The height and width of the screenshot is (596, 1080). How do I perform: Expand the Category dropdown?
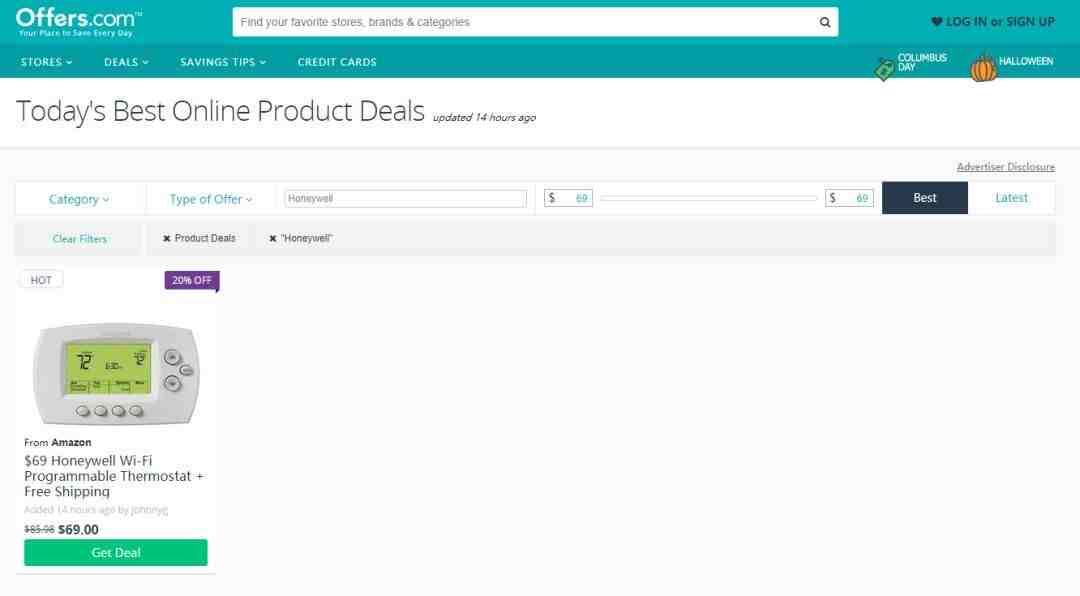[x=80, y=199]
